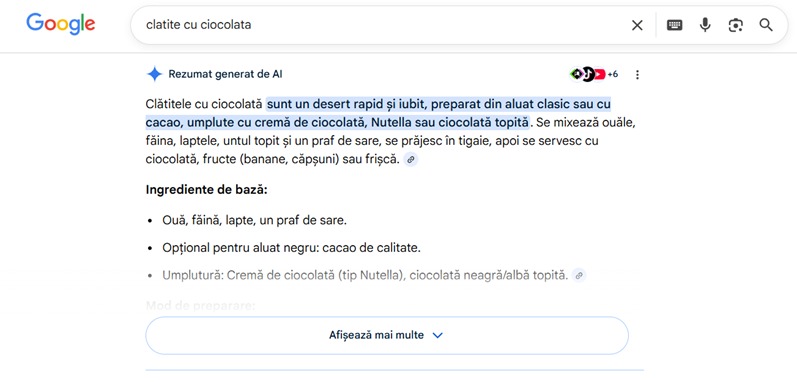Clear the search query with the X

tap(637, 25)
